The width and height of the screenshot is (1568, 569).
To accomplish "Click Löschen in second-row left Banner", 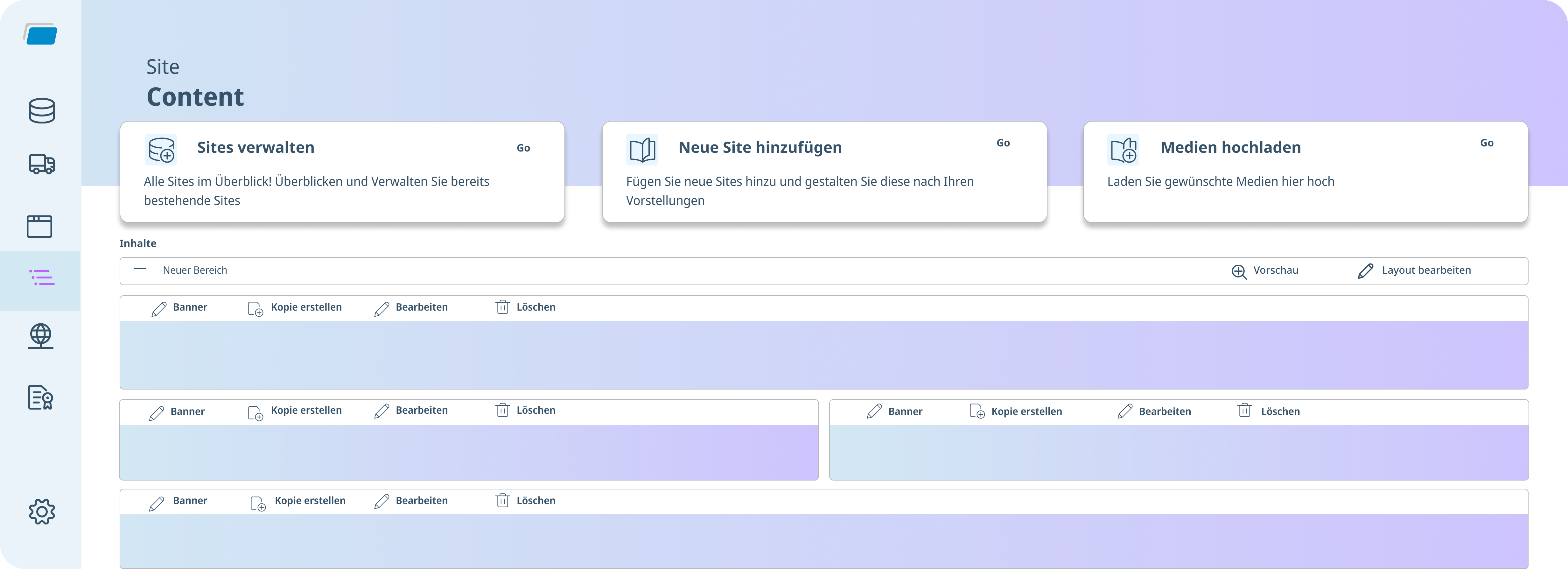I will (535, 410).
